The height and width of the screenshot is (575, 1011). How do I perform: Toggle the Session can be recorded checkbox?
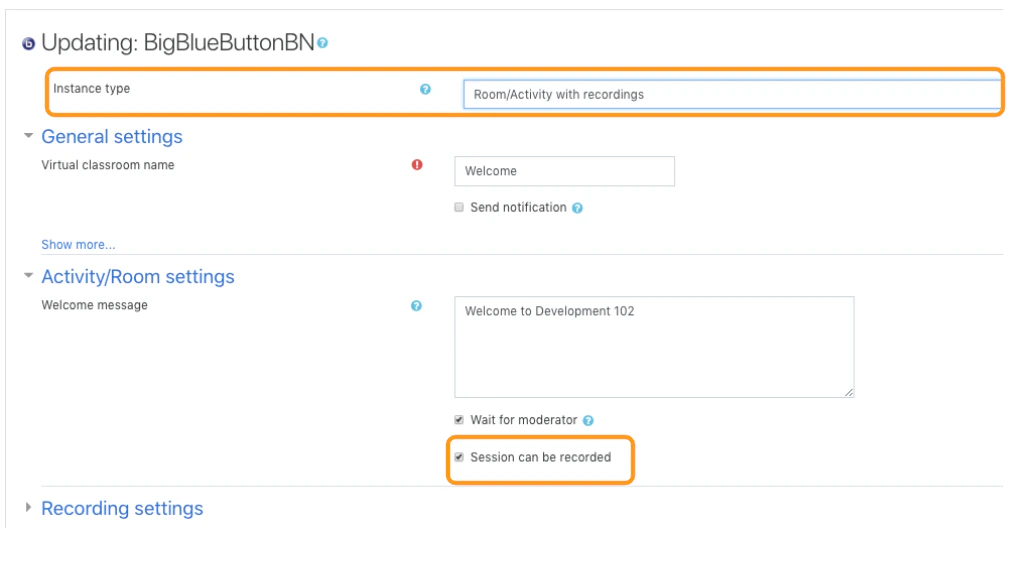coord(459,457)
